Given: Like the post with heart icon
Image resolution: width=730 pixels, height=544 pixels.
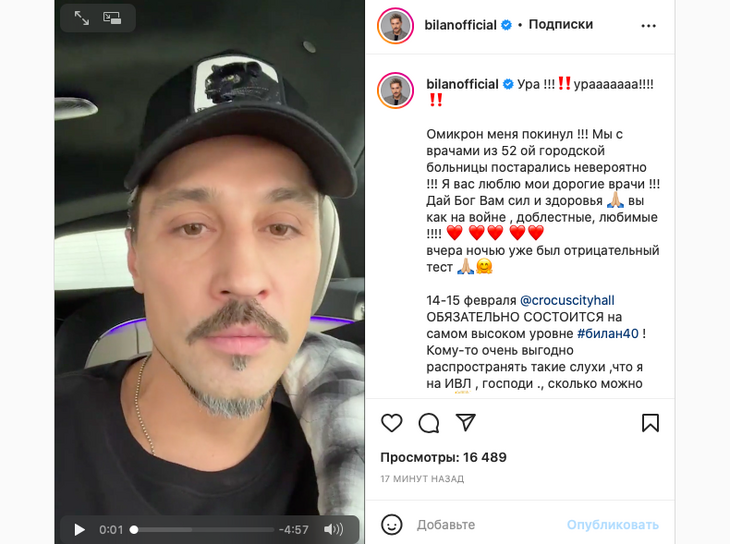Looking at the screenshot, I should 392,423.
